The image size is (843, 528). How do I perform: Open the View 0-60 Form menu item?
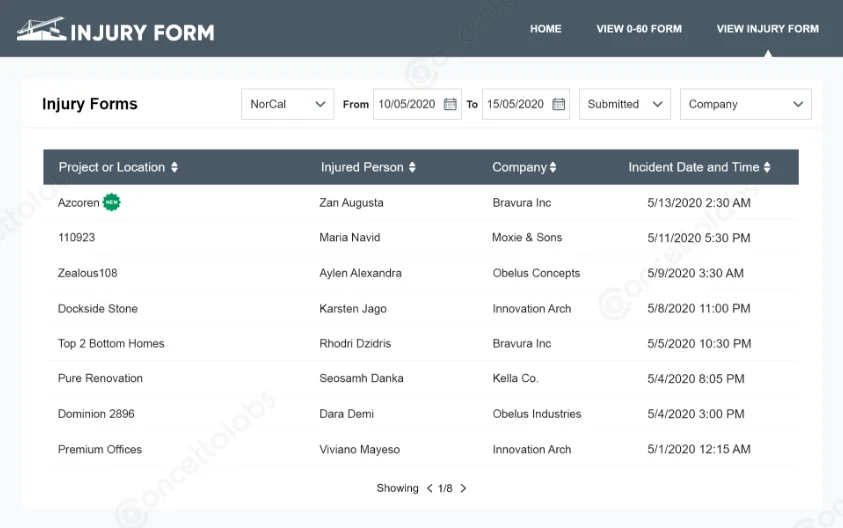(x=639, y=29)
